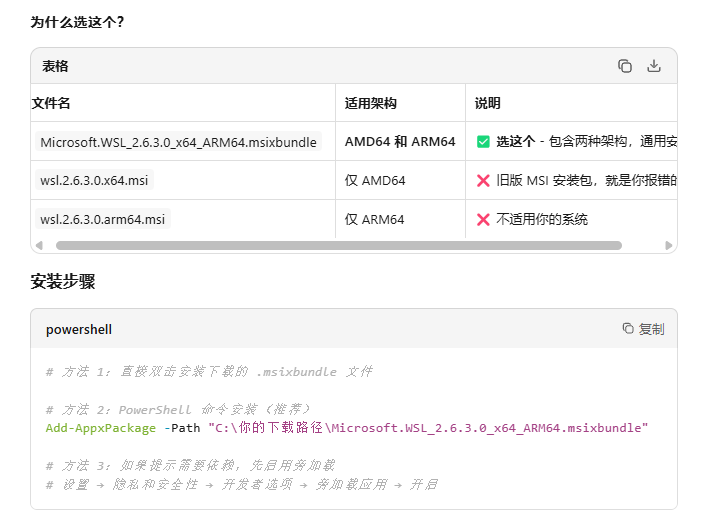
Task: Click the -Path parameter in the code
Action: pyautogui.click(x=182, y=428)
